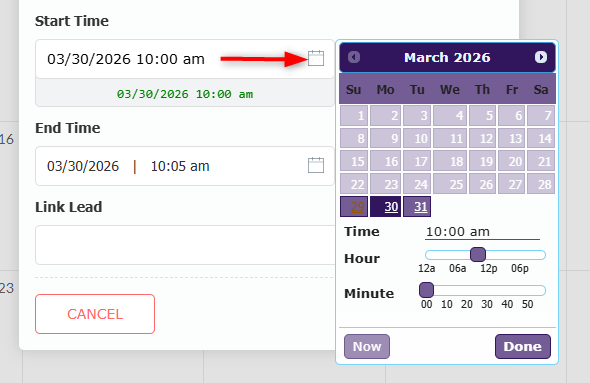Go to previous month arrow in datepicker
590x383 pixels.
coord(354,57)
